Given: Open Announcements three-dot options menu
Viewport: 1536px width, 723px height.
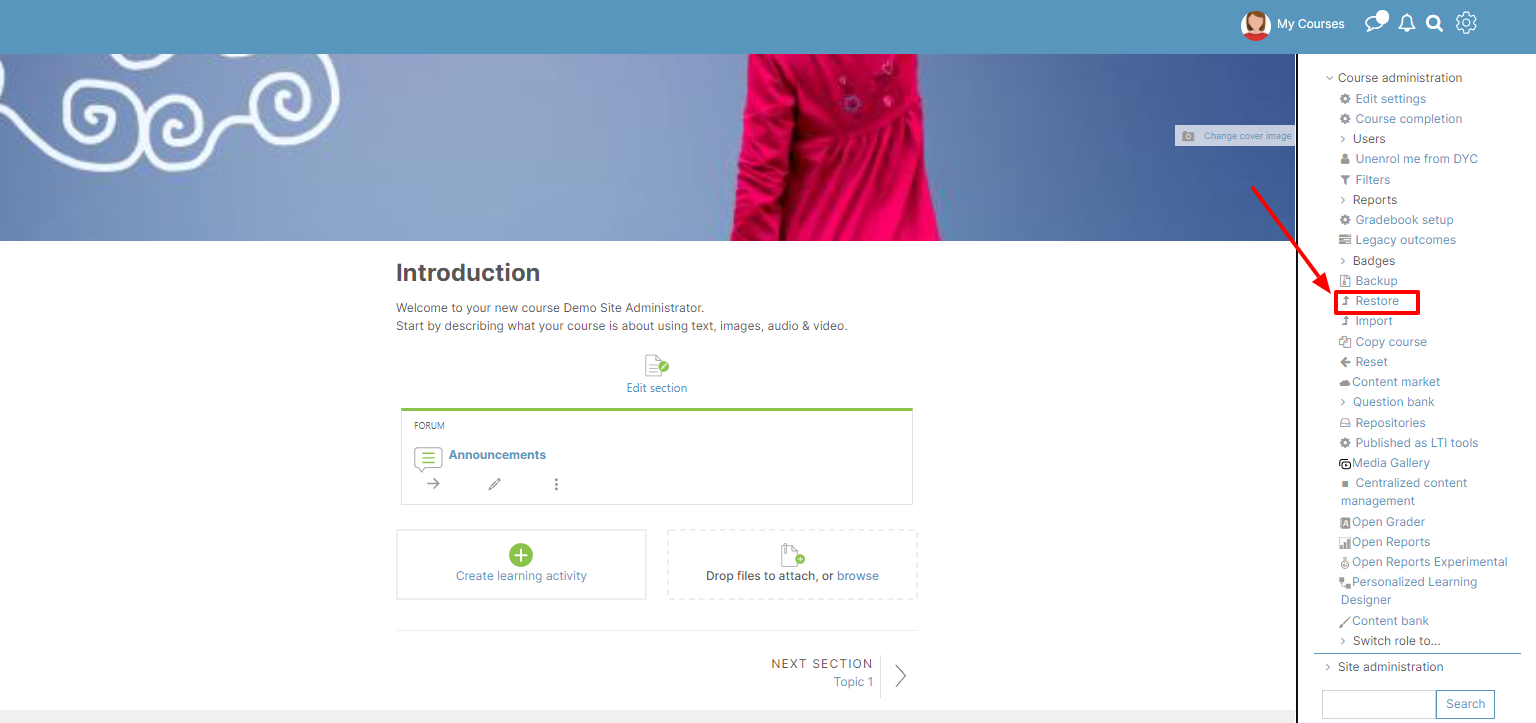Looking at the screenshot, I should 556,484.
